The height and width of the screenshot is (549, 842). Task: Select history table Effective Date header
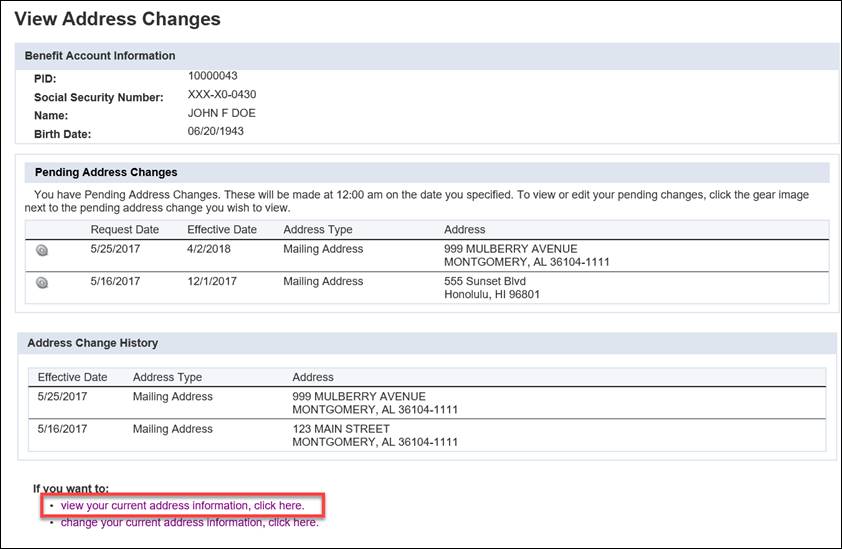pos(72,377)
